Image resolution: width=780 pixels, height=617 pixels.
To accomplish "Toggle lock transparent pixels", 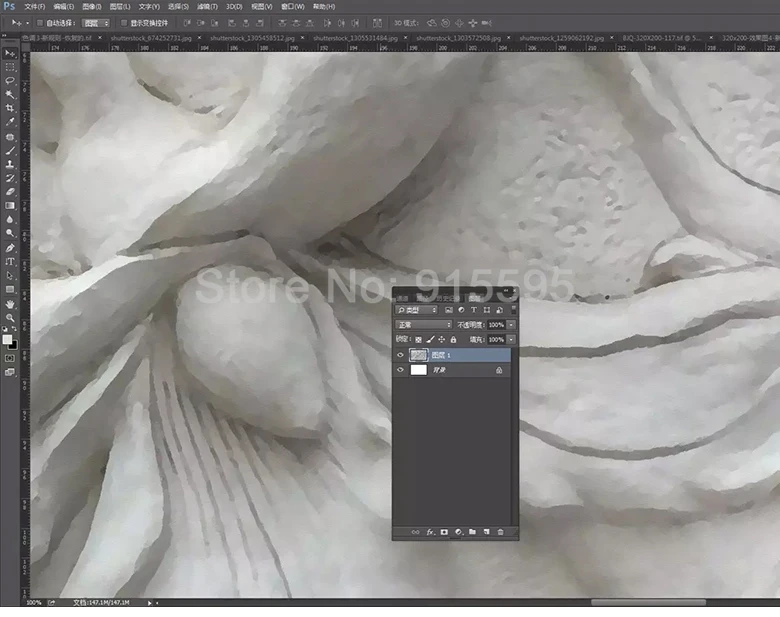I will [x=418, y=339].
